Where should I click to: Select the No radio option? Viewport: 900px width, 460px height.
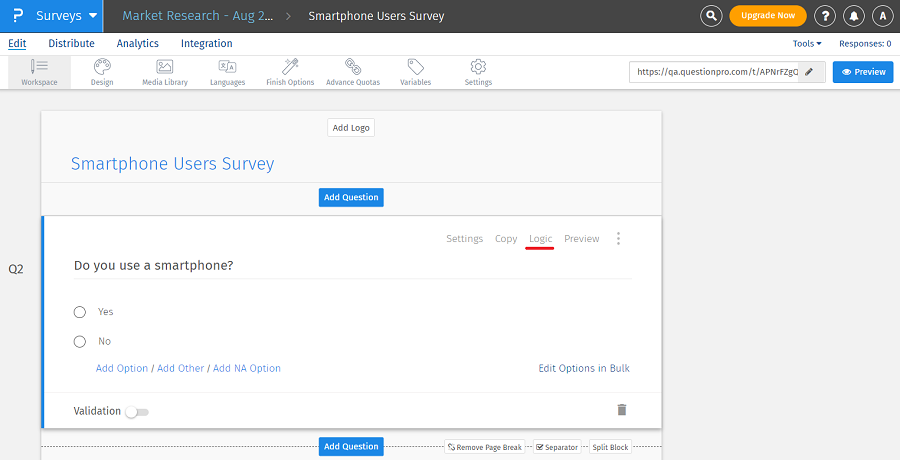pos(80,342)
